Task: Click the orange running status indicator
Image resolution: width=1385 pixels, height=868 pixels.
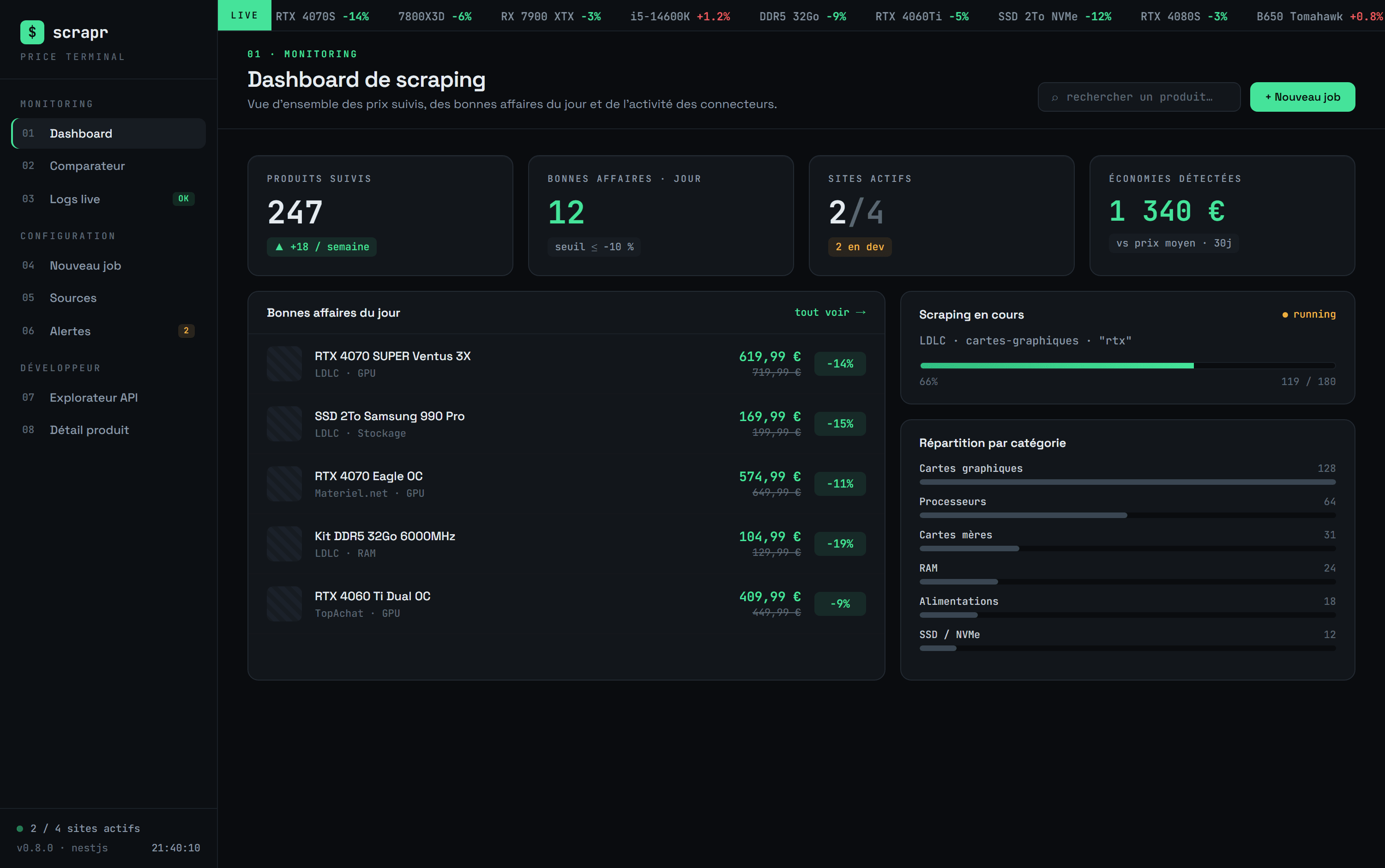Action: tap(1309, 314)
